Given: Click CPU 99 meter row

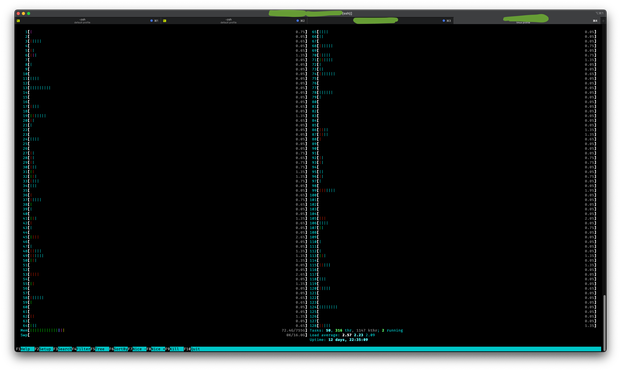Looking at the screenshot, I should (x=454, y=190).
